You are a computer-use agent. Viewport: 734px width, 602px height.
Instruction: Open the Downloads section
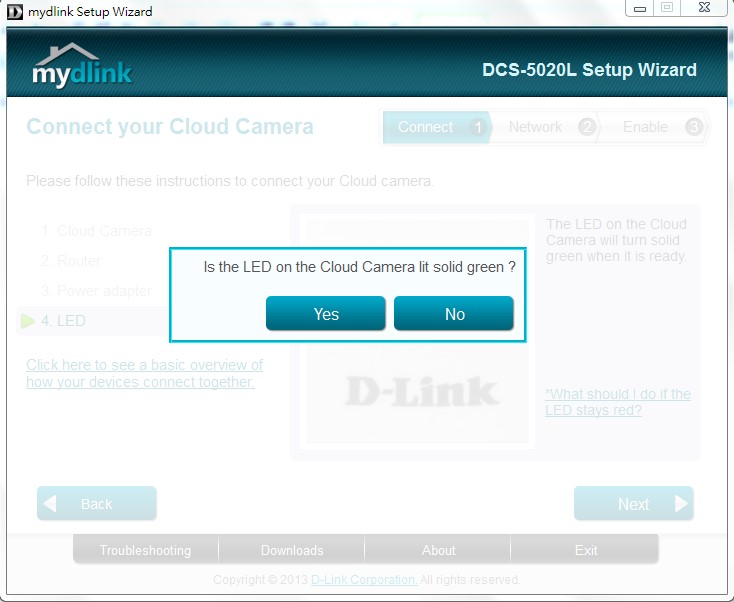point(292,550)
